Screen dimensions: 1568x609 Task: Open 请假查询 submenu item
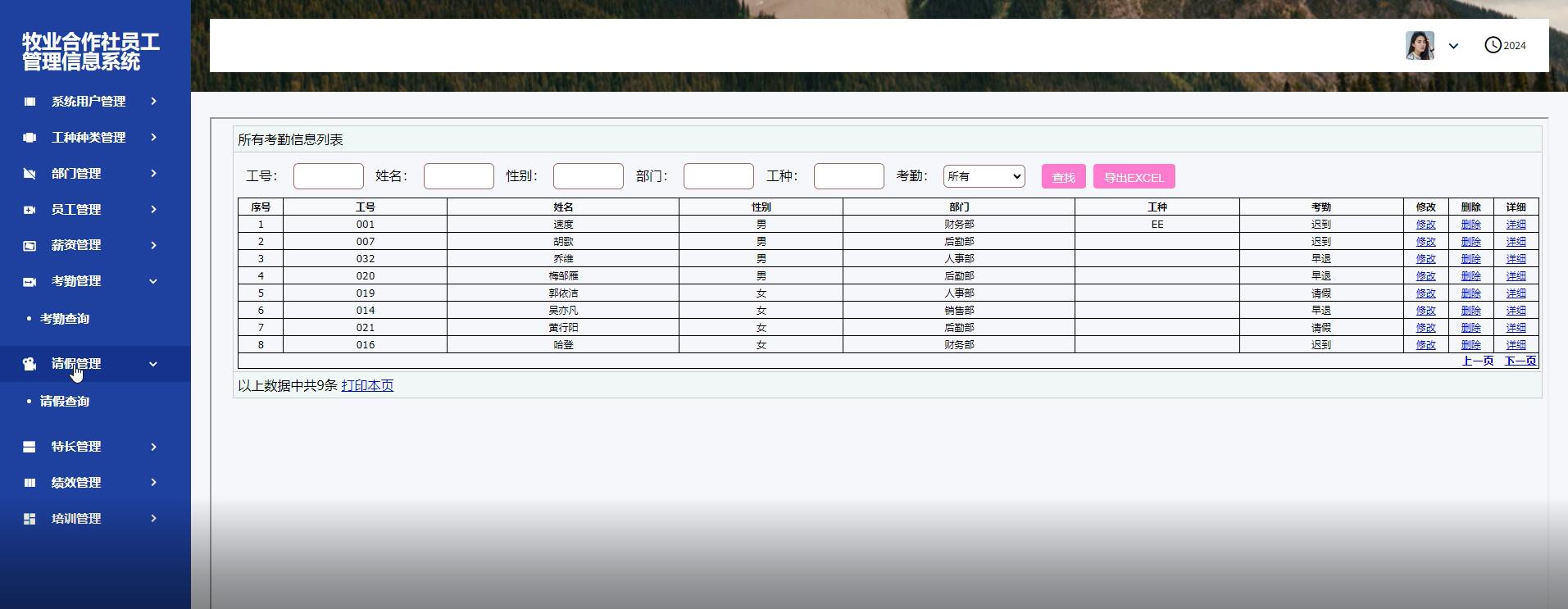pos(65,402)
